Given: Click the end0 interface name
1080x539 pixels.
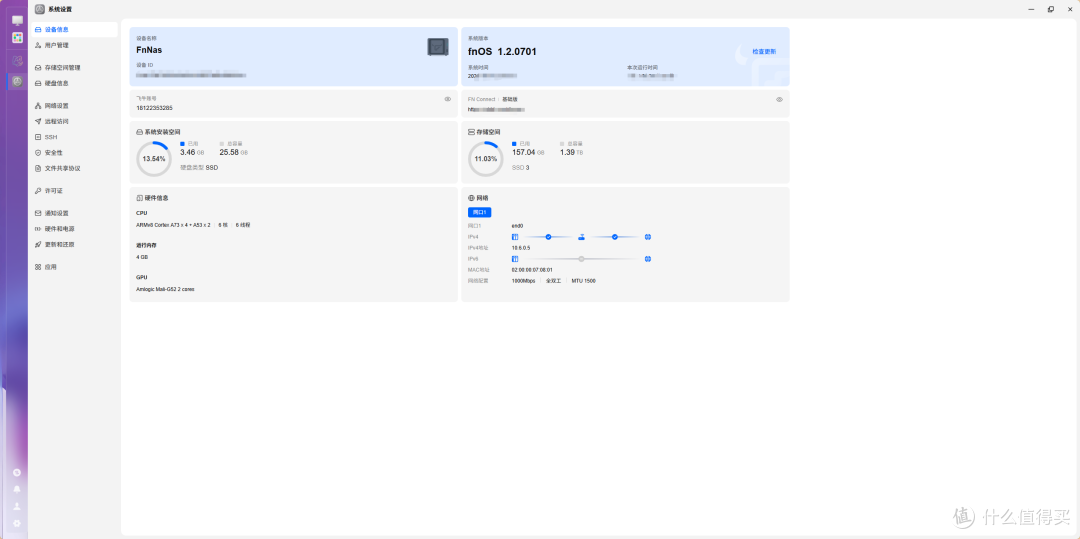Looking at the screenshot, I should coord(517,225).
